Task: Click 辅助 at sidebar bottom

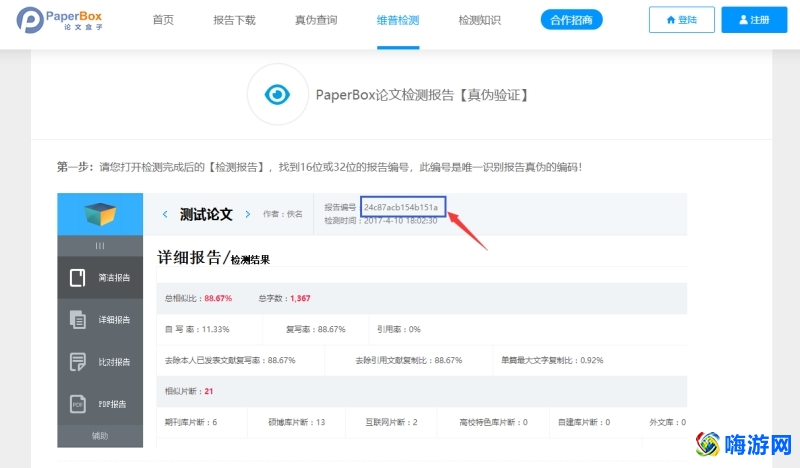Action: (x=100, y=436)
